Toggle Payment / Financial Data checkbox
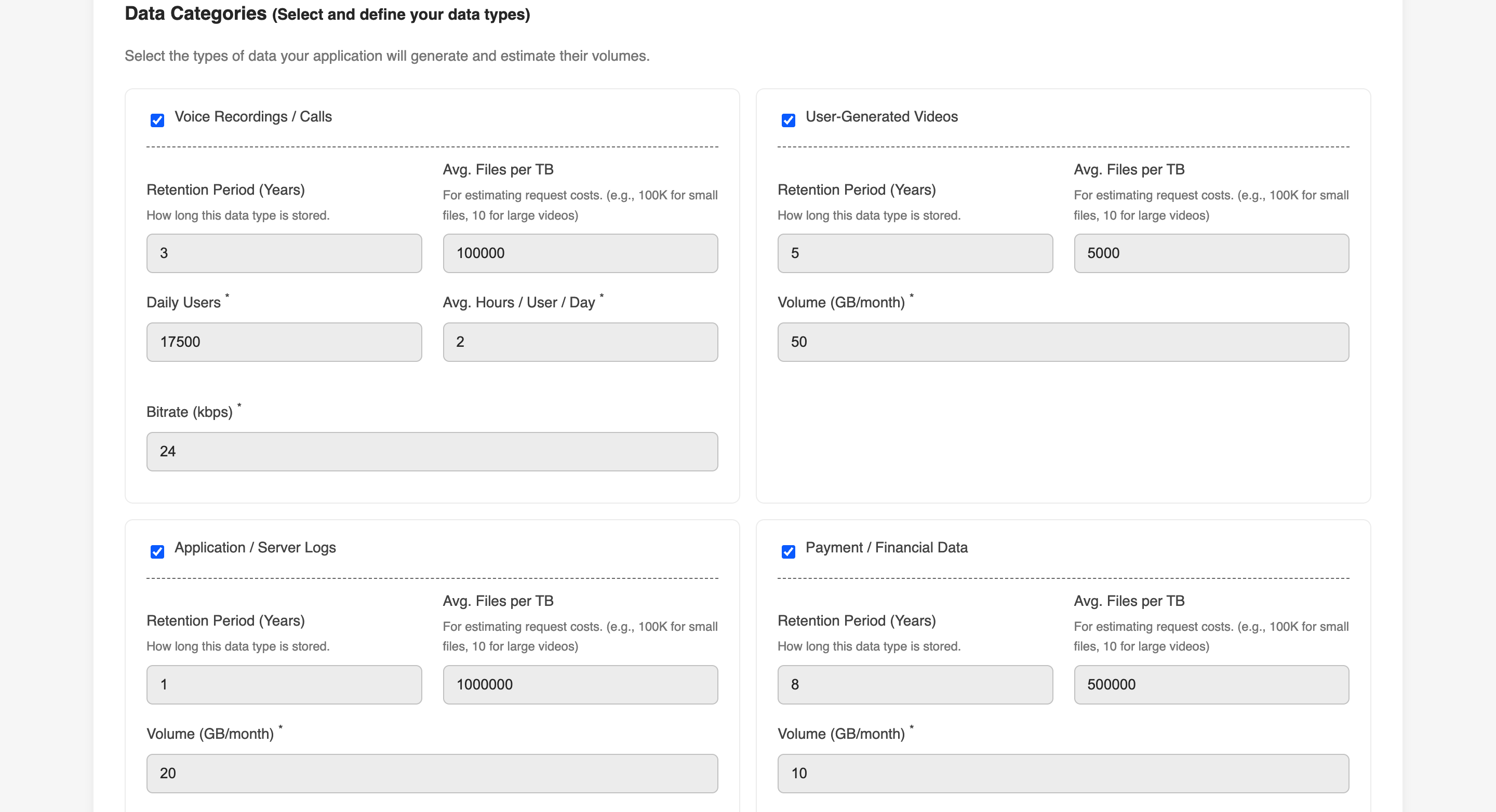The image size is (1496, 812). pyautogui.click(x=788, y=551)
